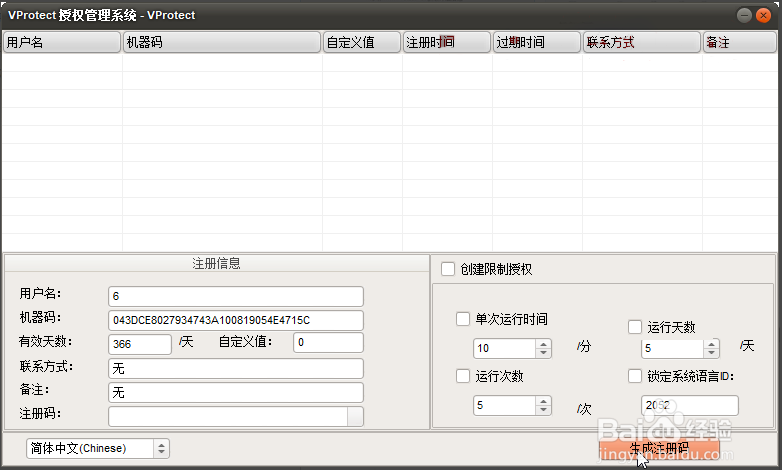Toggle 锁定系统语言ID checkbox
The width and height of the screenshot is (782, 470).
(x=635, y=376)
